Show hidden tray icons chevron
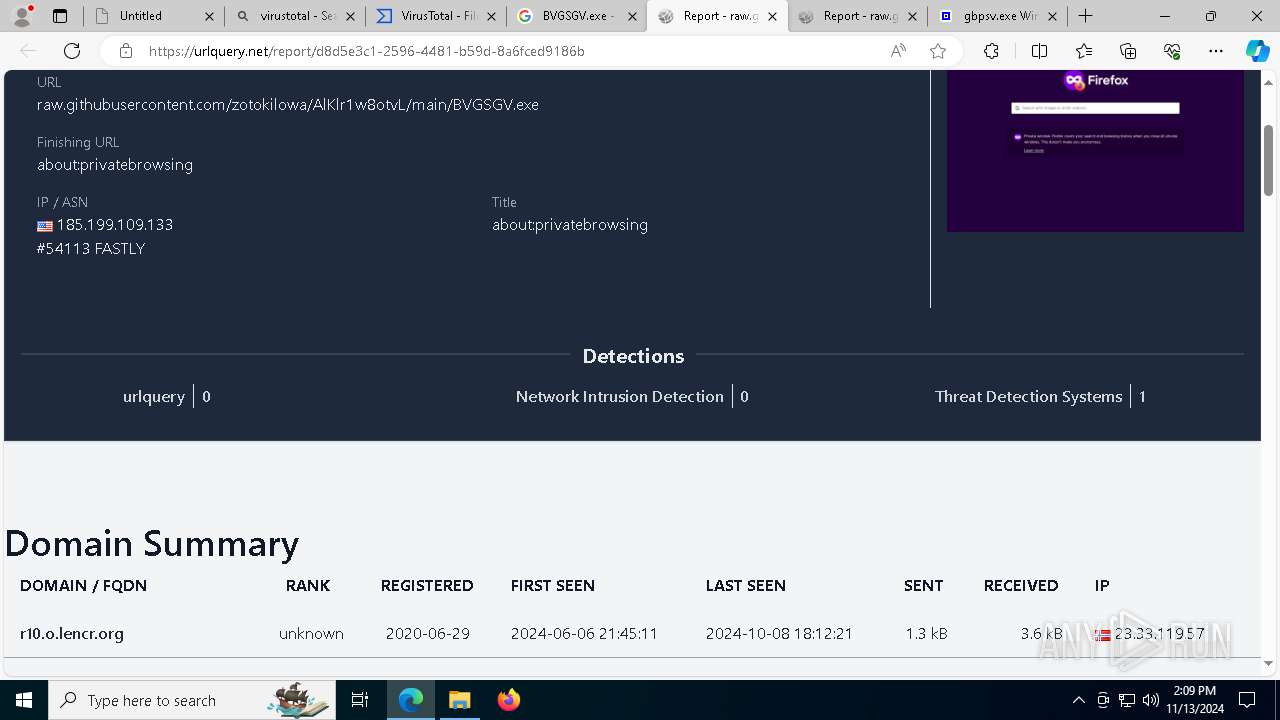Viewport: 1280px width, 720px height. (x=1078, y=700)
